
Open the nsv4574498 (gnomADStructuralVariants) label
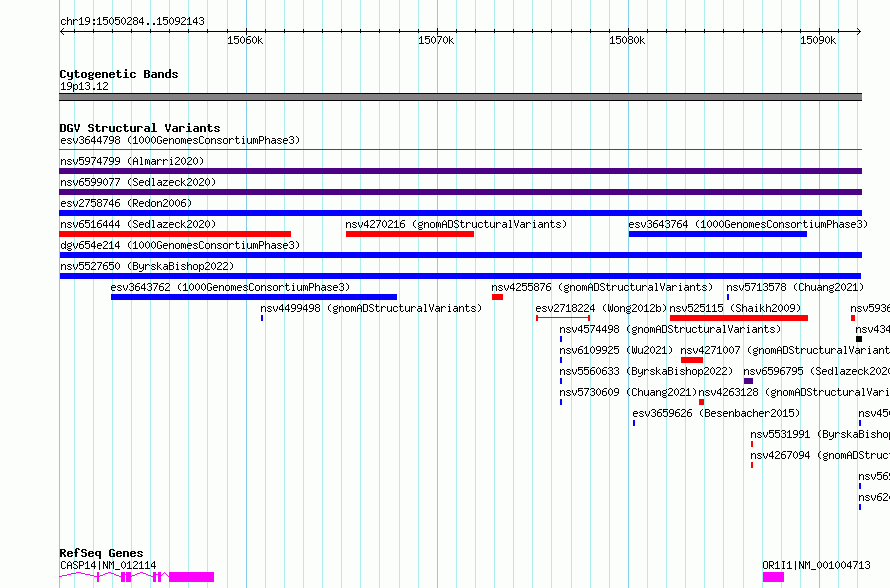670,329
